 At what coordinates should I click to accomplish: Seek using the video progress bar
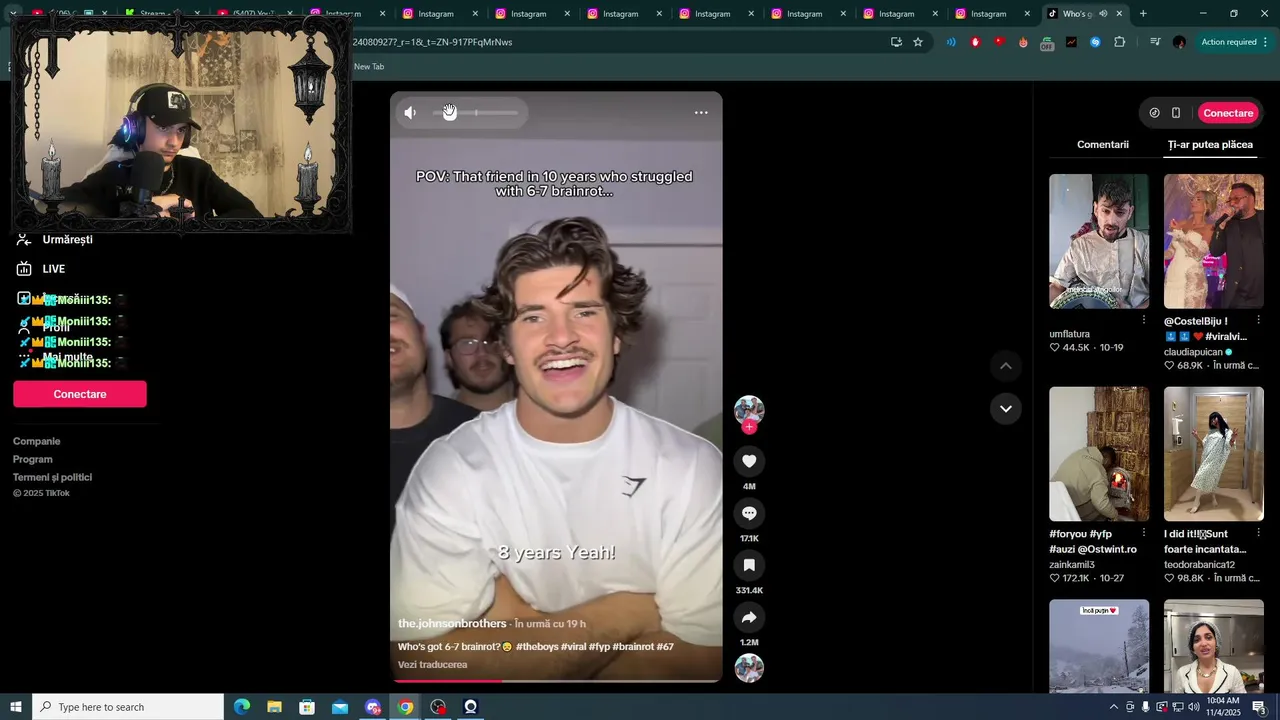click(556, 681)
